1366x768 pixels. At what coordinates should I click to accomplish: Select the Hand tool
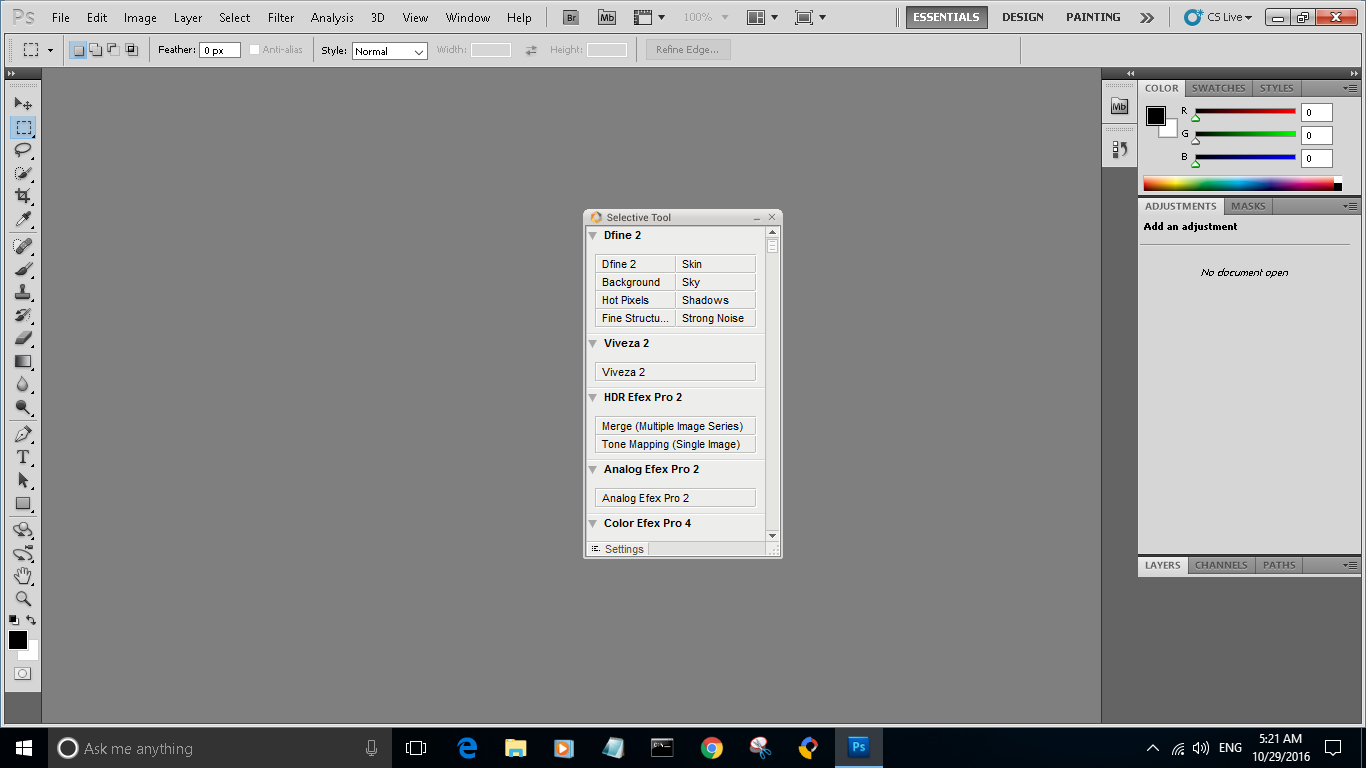coord(23,576)
